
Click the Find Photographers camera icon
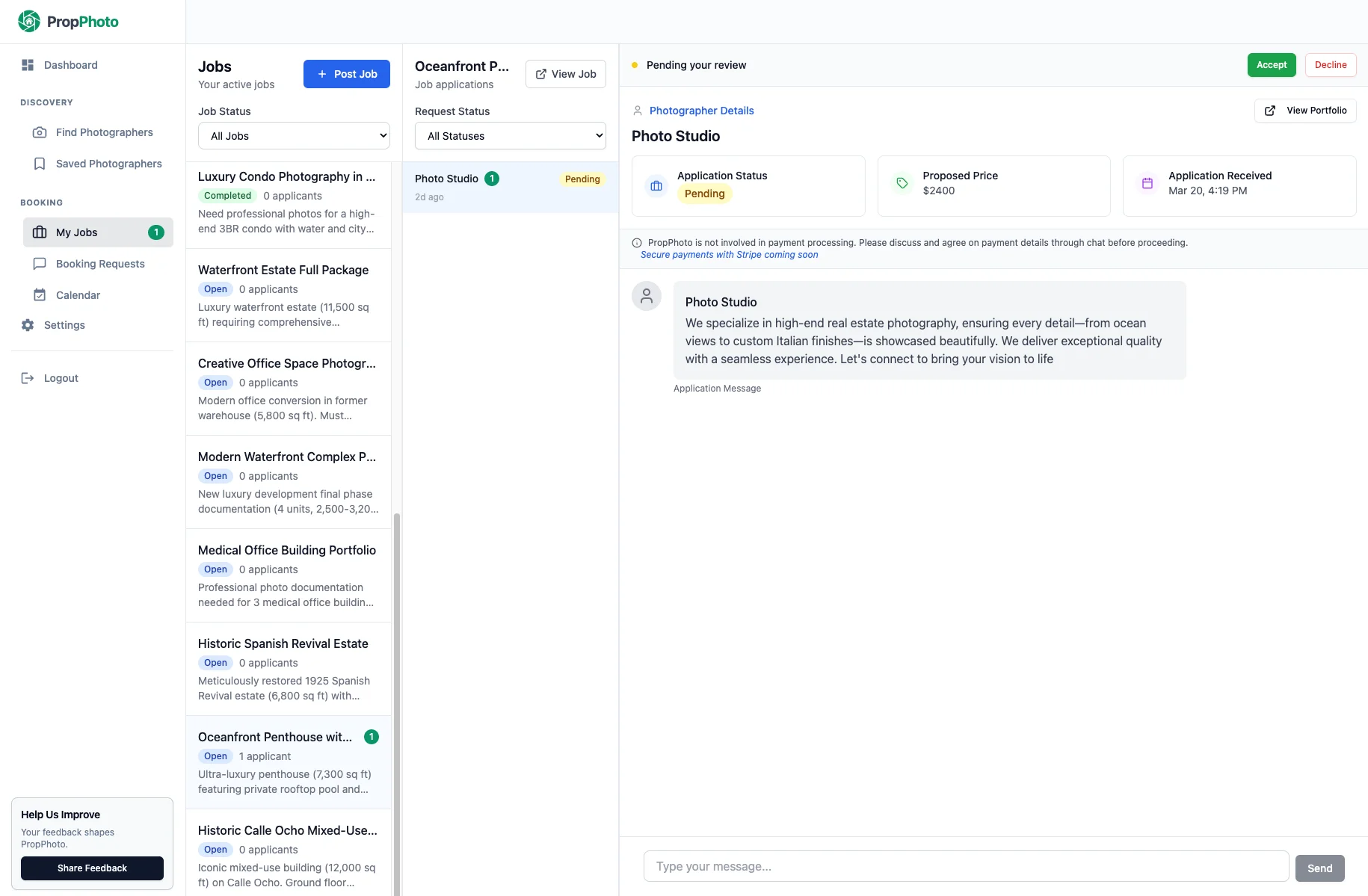40,132
